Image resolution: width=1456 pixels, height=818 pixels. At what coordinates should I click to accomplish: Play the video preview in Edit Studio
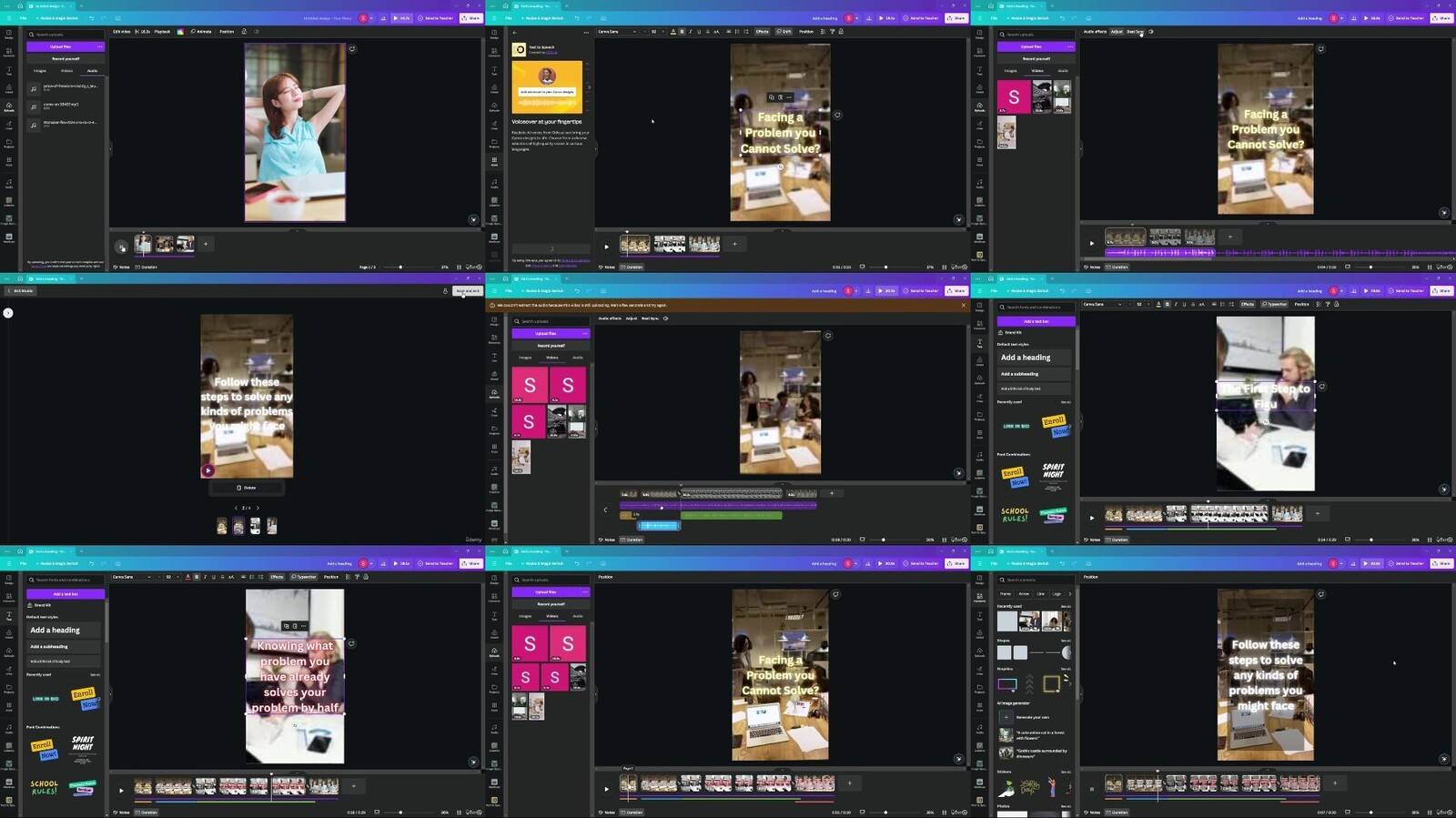point(208,470)
